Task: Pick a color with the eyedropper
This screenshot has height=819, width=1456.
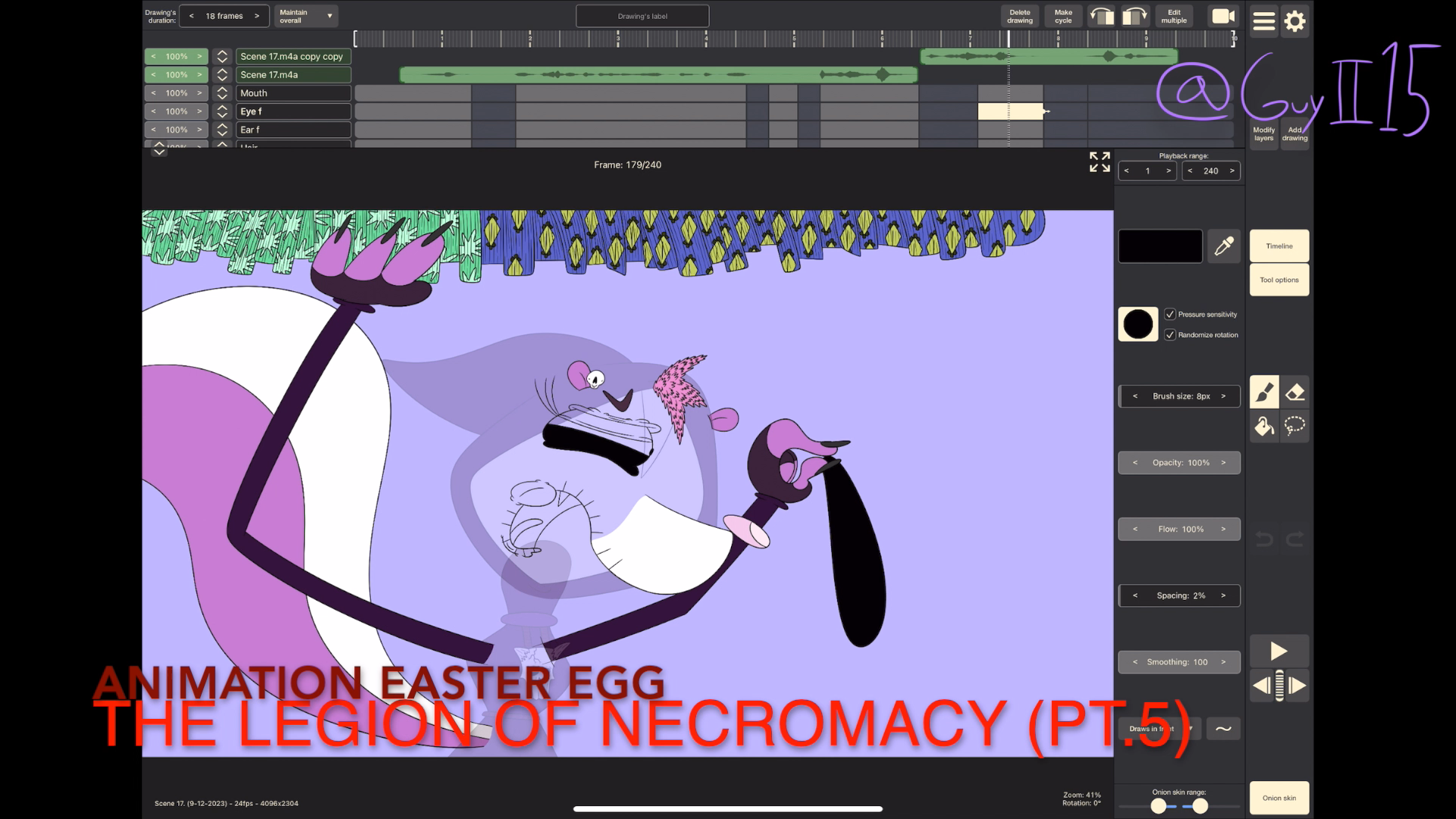Action: (1224, 246)
